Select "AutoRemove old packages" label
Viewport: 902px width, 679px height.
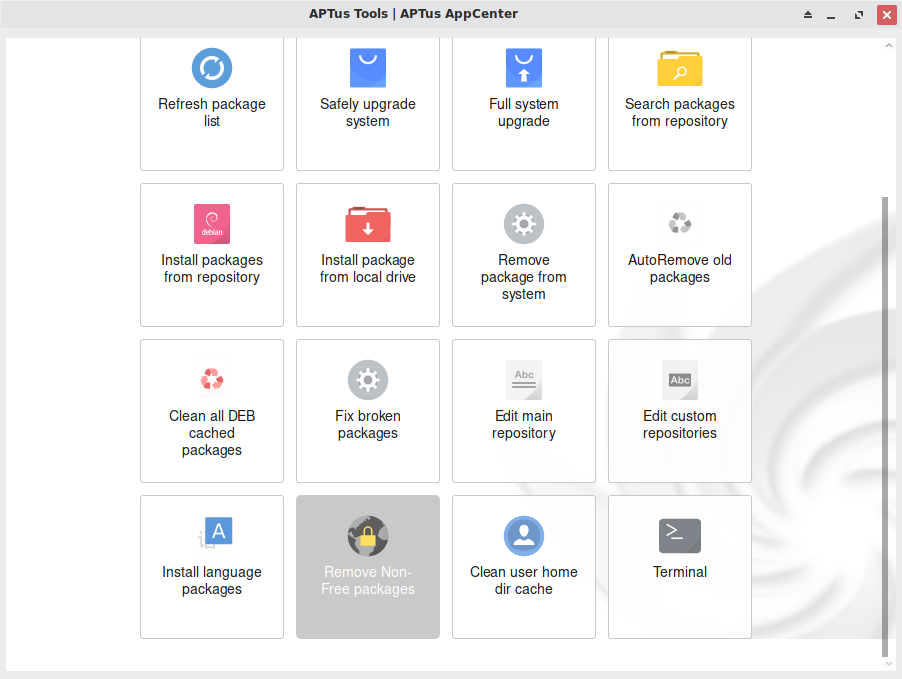coord(679,268)
